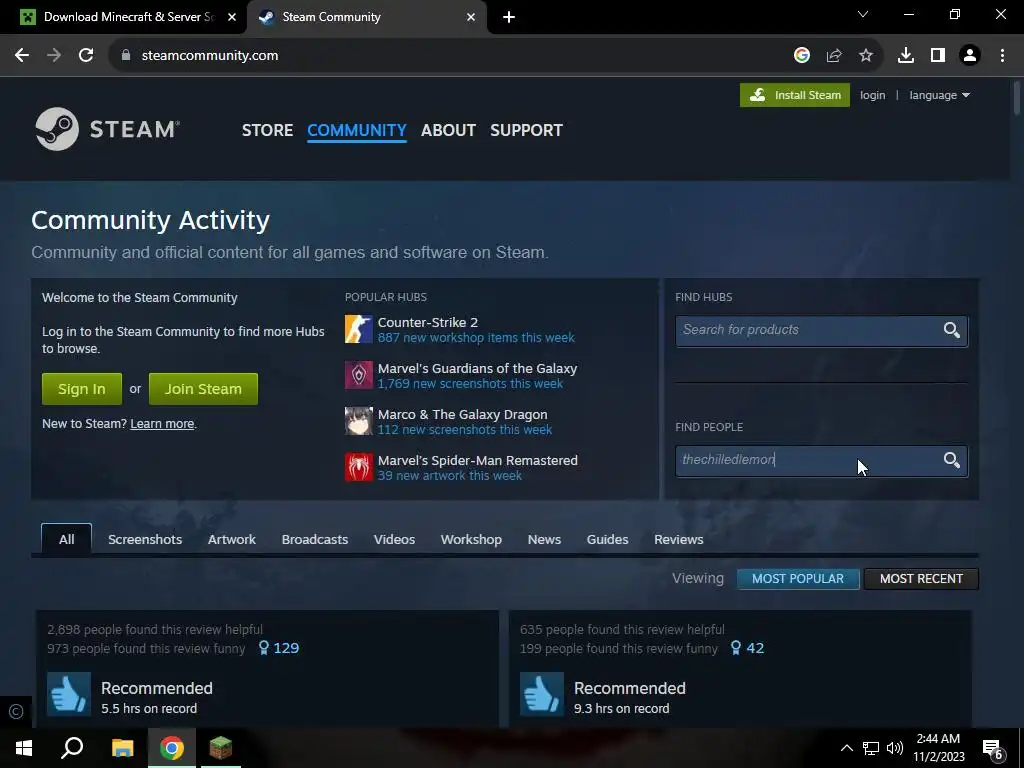1024x768 pixels.
Task: Bookmark this page with the star icon
Action: (866, 56)
